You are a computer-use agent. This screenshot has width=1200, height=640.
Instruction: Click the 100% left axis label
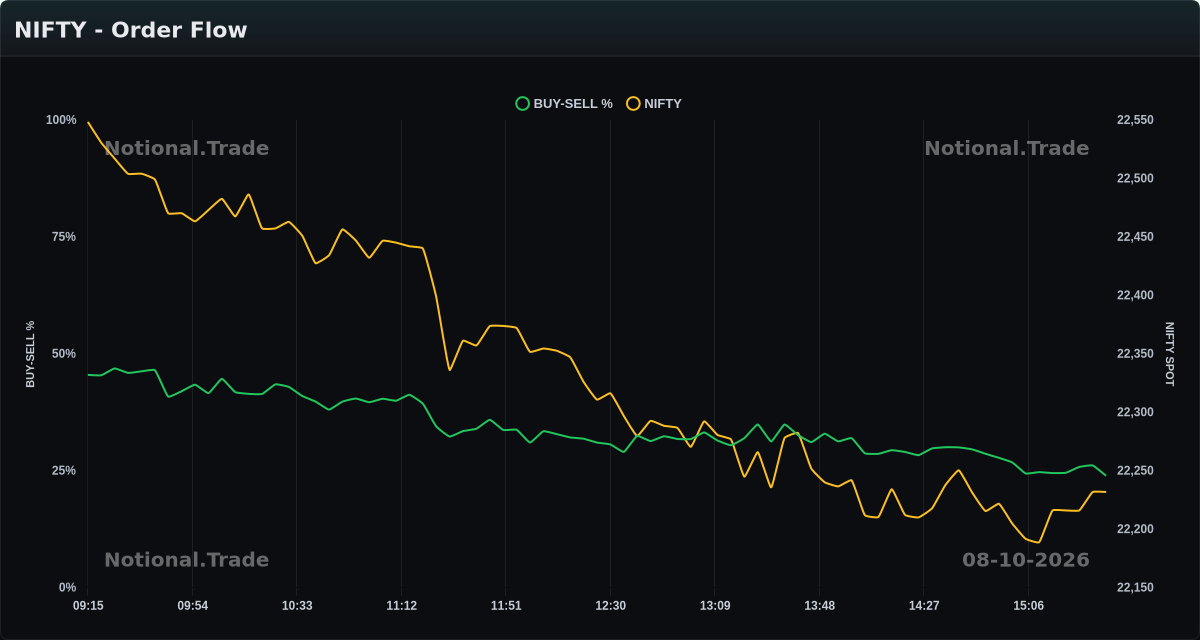[x=61, y=120]
